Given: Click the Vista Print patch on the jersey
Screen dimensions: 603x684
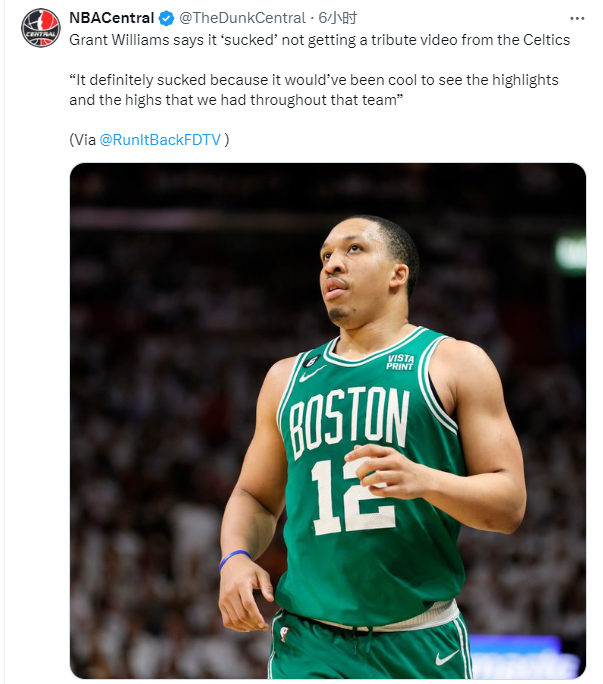Looking at the screenshot, I should point(400,362).
